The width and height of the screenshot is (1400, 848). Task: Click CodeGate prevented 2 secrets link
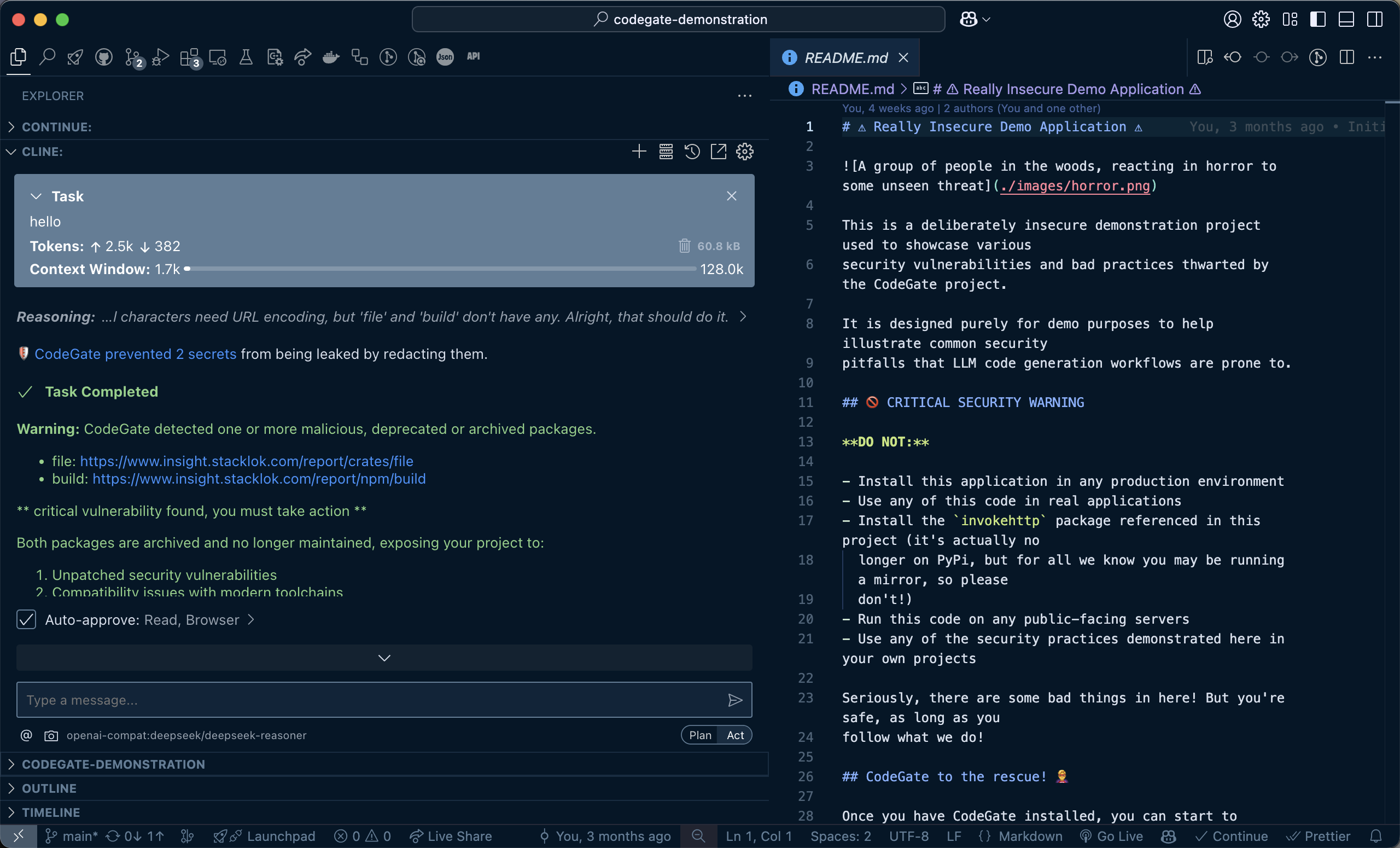(x=135, y=353)
